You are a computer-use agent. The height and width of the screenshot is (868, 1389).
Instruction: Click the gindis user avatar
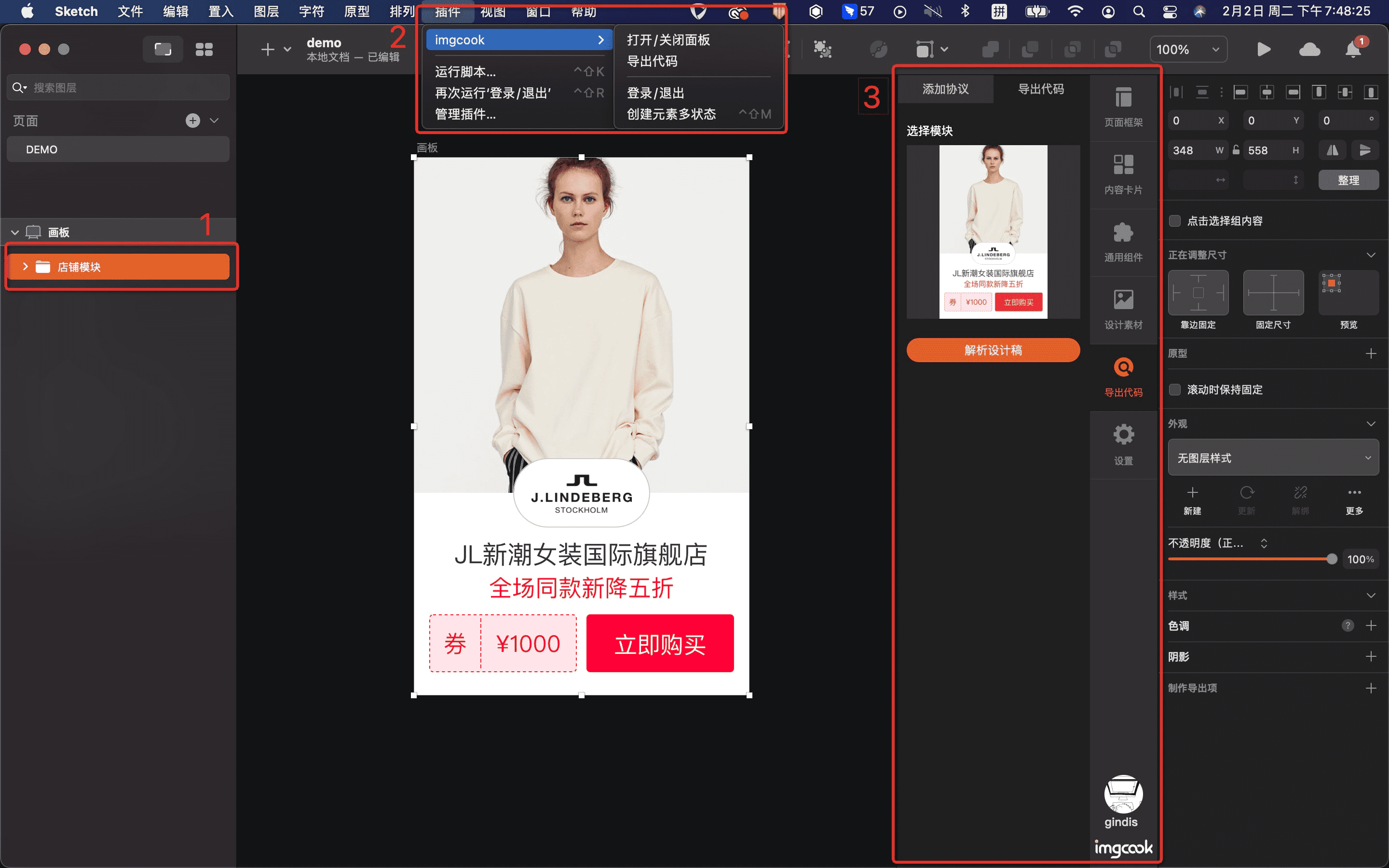pos(1123,795)
